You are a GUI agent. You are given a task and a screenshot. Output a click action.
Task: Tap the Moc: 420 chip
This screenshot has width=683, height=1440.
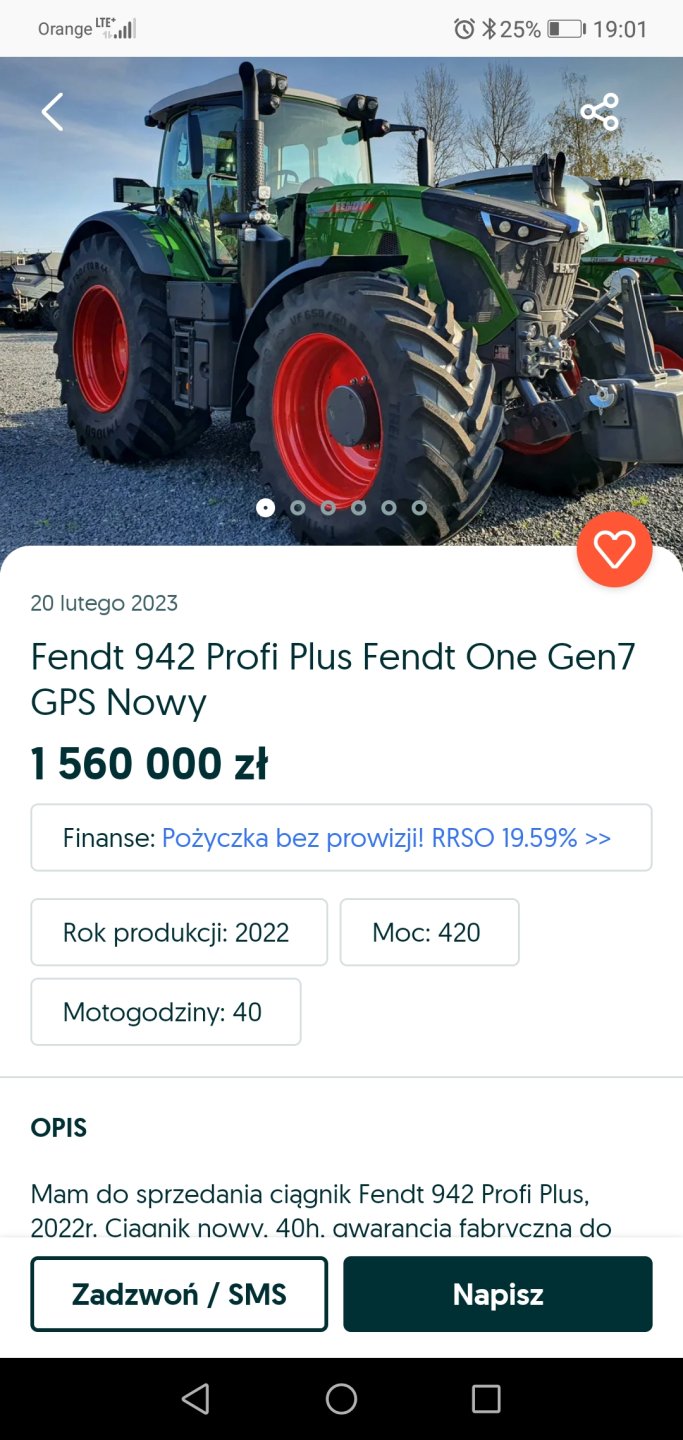429,932
